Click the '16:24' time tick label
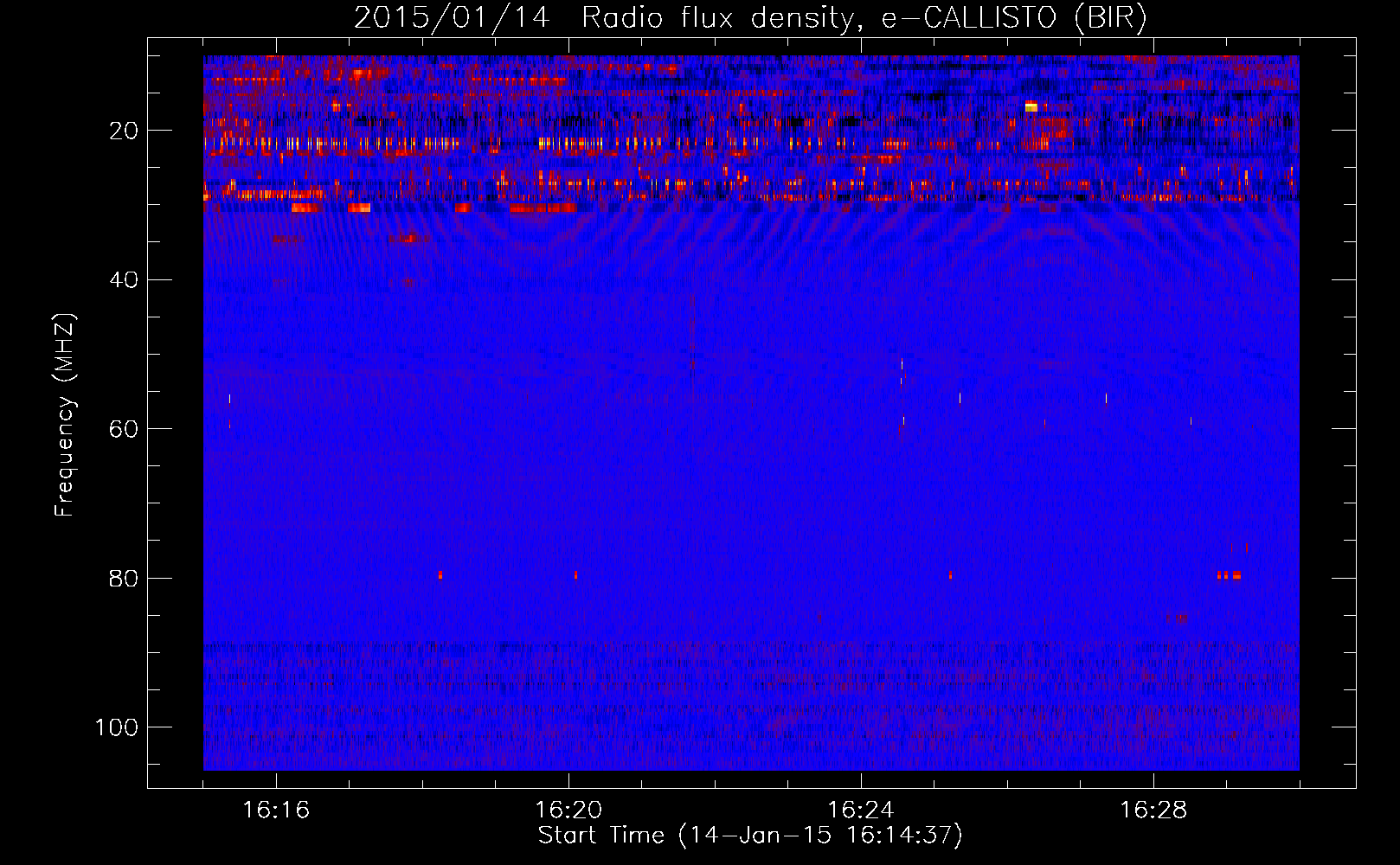The width and height of the screenshot is (1400, 865). pyautogui.click(x=861, y=810)
